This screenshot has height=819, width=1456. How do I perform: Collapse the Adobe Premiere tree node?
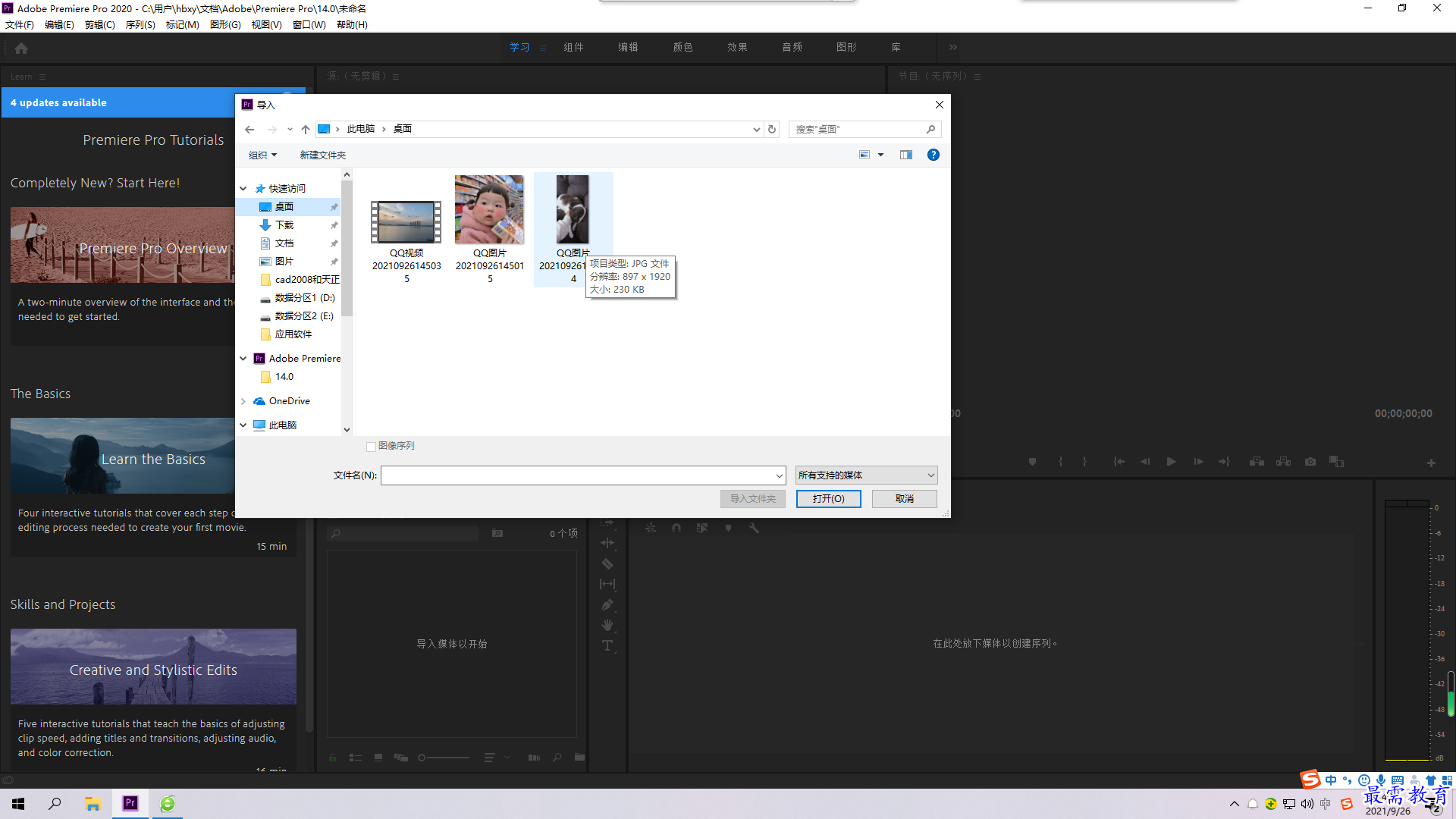pyautogui.click(x=243, y=359)
